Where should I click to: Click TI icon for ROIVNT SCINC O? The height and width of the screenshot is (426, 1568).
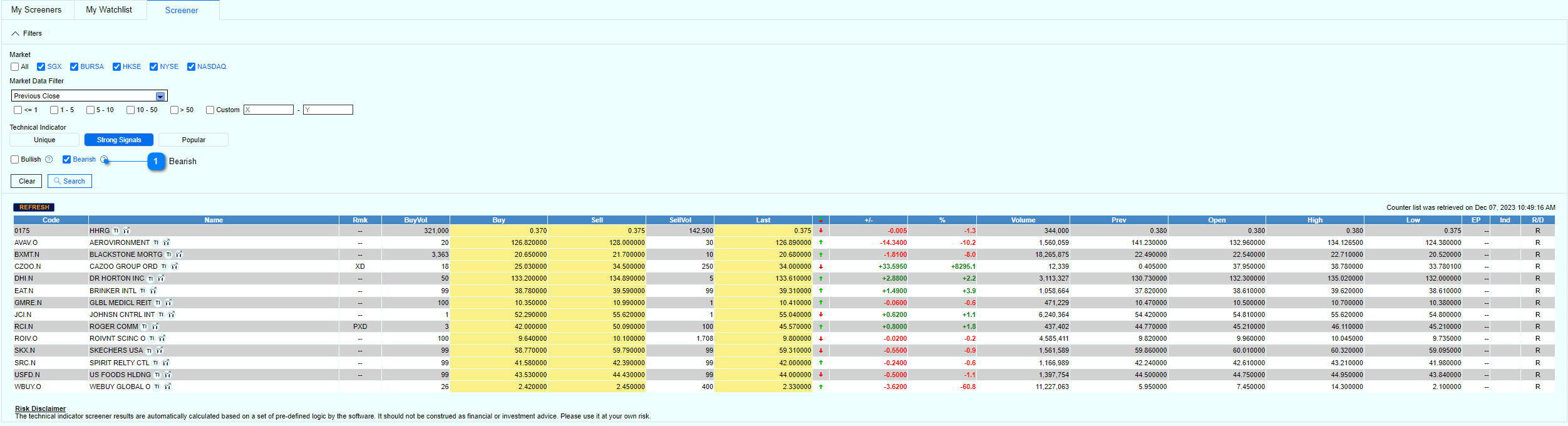(x=152, y=338)
